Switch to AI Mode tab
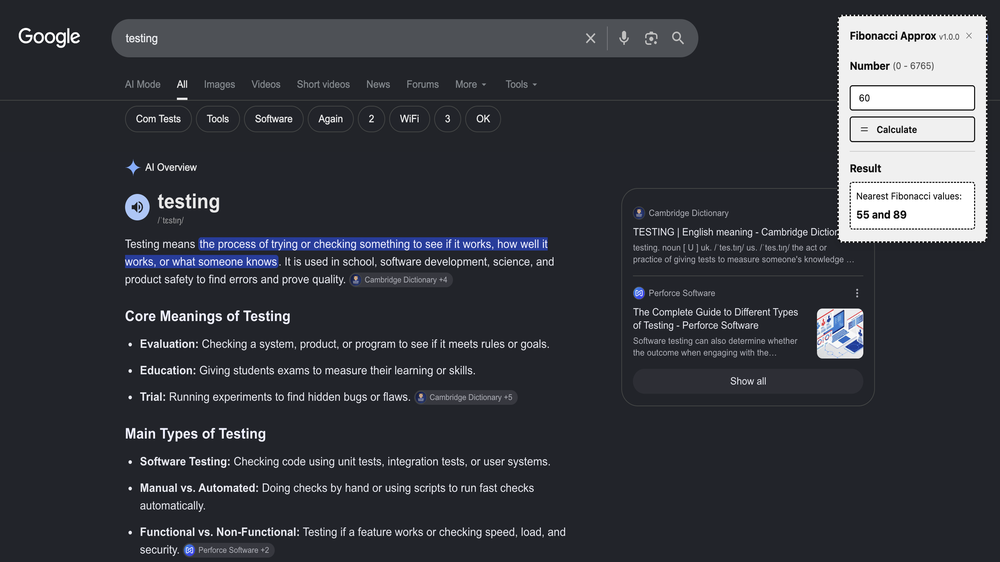 (142, 84)
